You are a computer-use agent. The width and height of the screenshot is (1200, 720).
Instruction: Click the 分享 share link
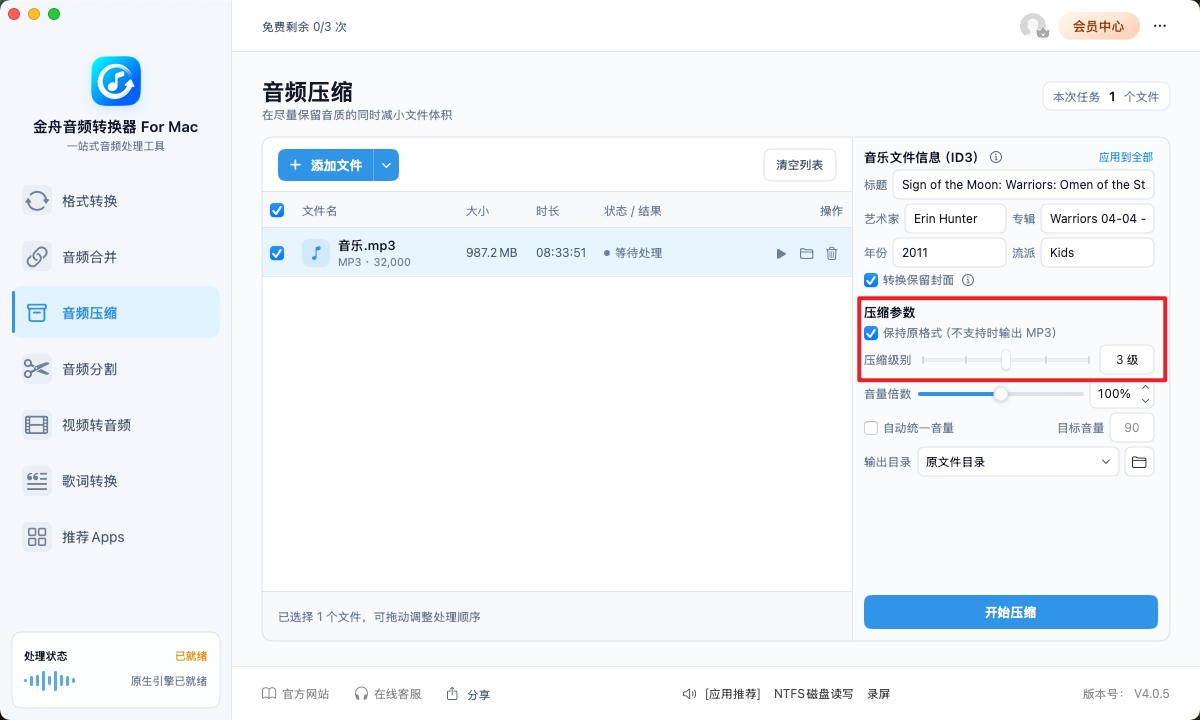tap(468, 694)
